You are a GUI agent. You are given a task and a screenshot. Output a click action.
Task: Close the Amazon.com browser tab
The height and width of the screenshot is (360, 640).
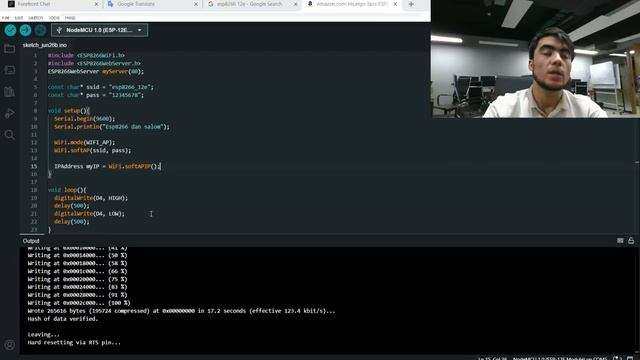[x=395, y=4]
